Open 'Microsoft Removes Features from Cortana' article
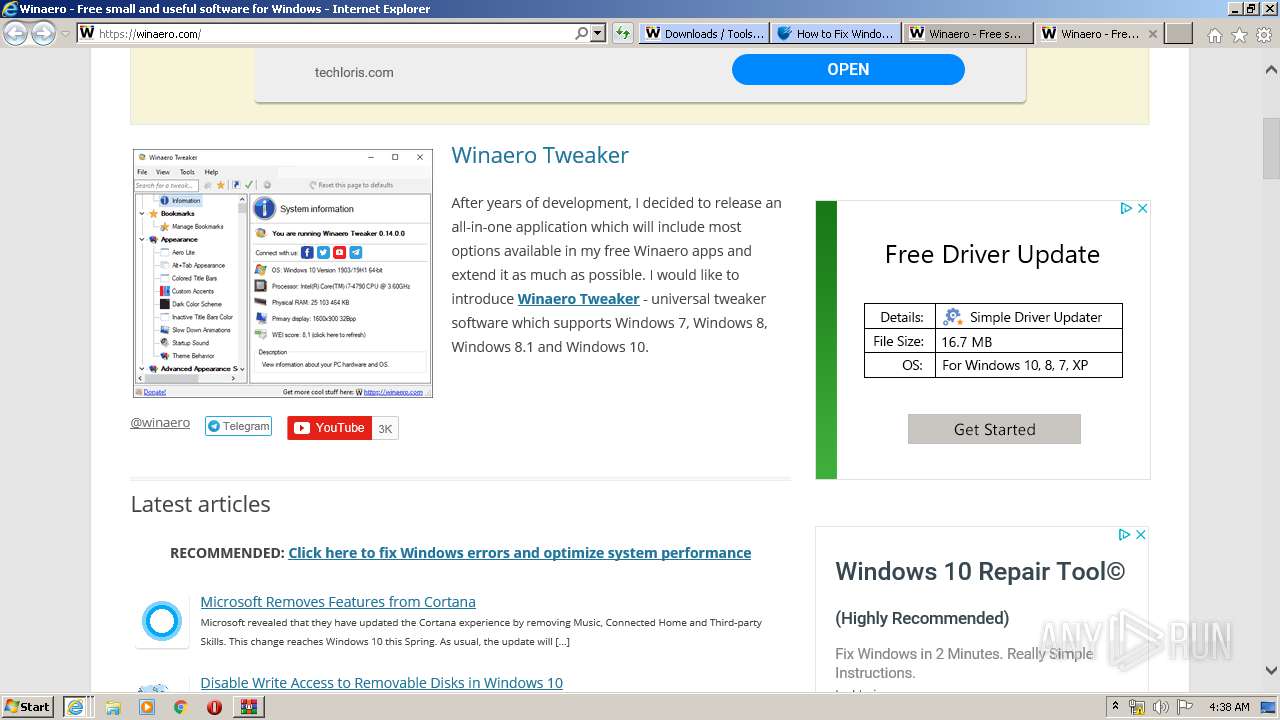 (338, 601)
